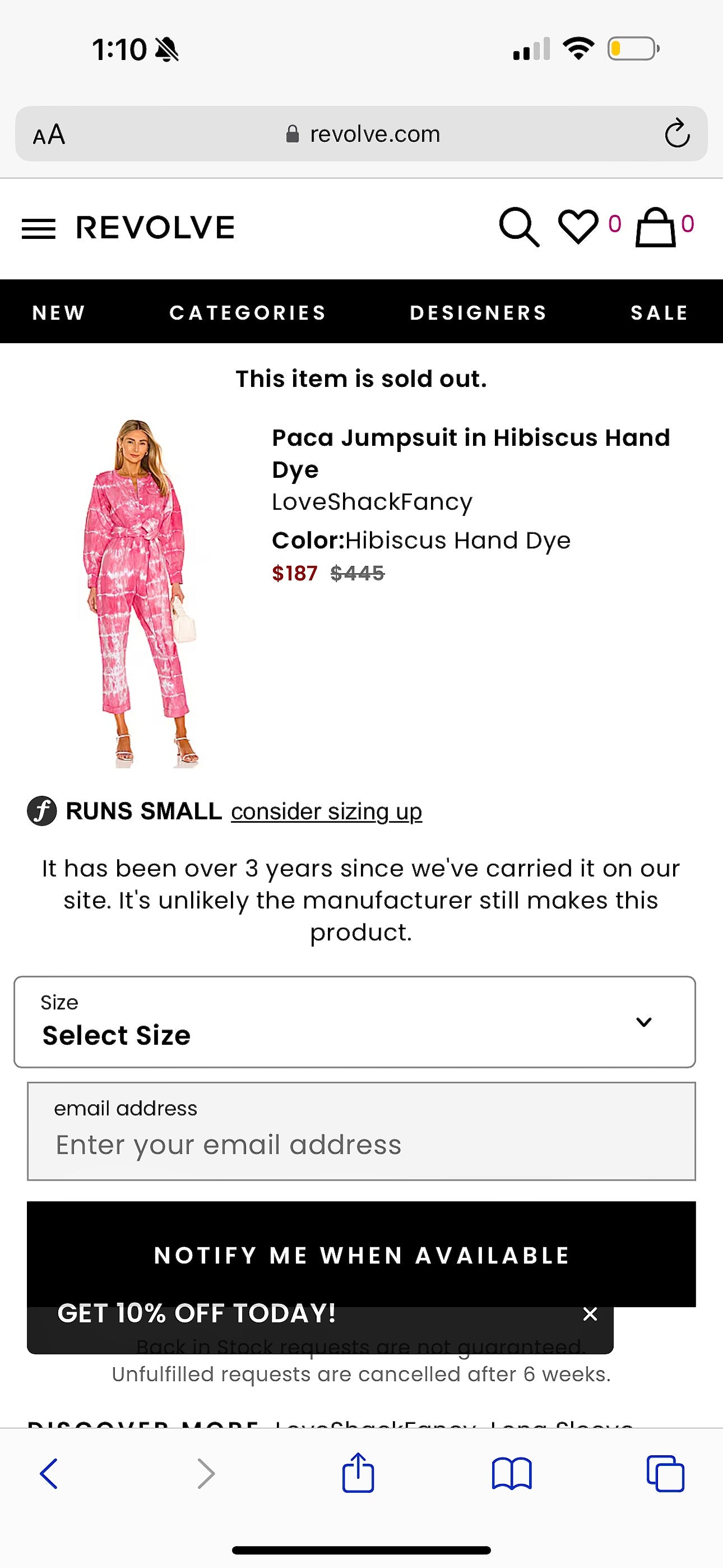Tap the Safari share icon
723x1568 pixels.
pyautogui.click(x=358, y=1473)
